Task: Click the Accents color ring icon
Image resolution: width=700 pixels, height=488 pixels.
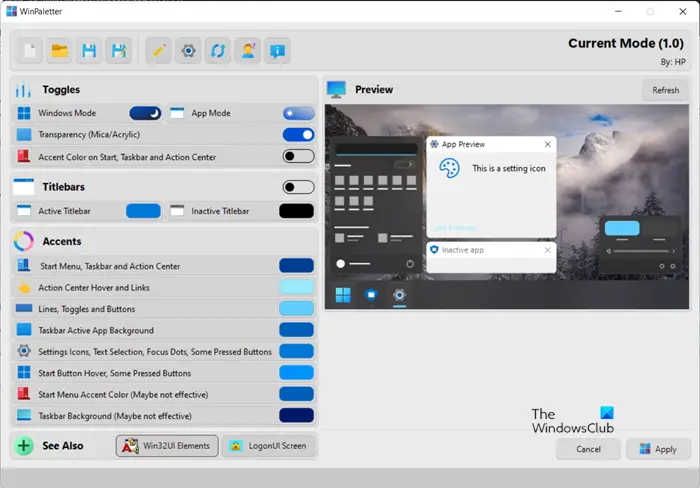Action: coord(24,241)
